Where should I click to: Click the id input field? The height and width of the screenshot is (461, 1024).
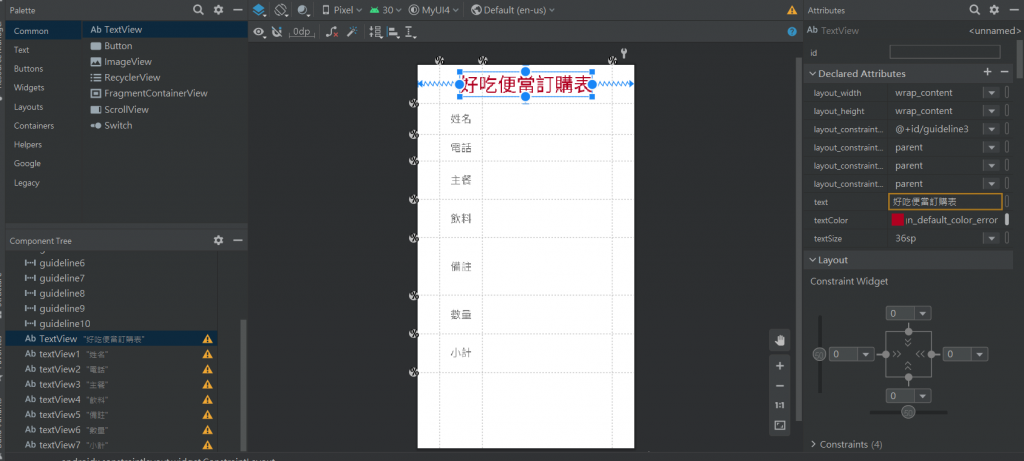coord(944,52)
